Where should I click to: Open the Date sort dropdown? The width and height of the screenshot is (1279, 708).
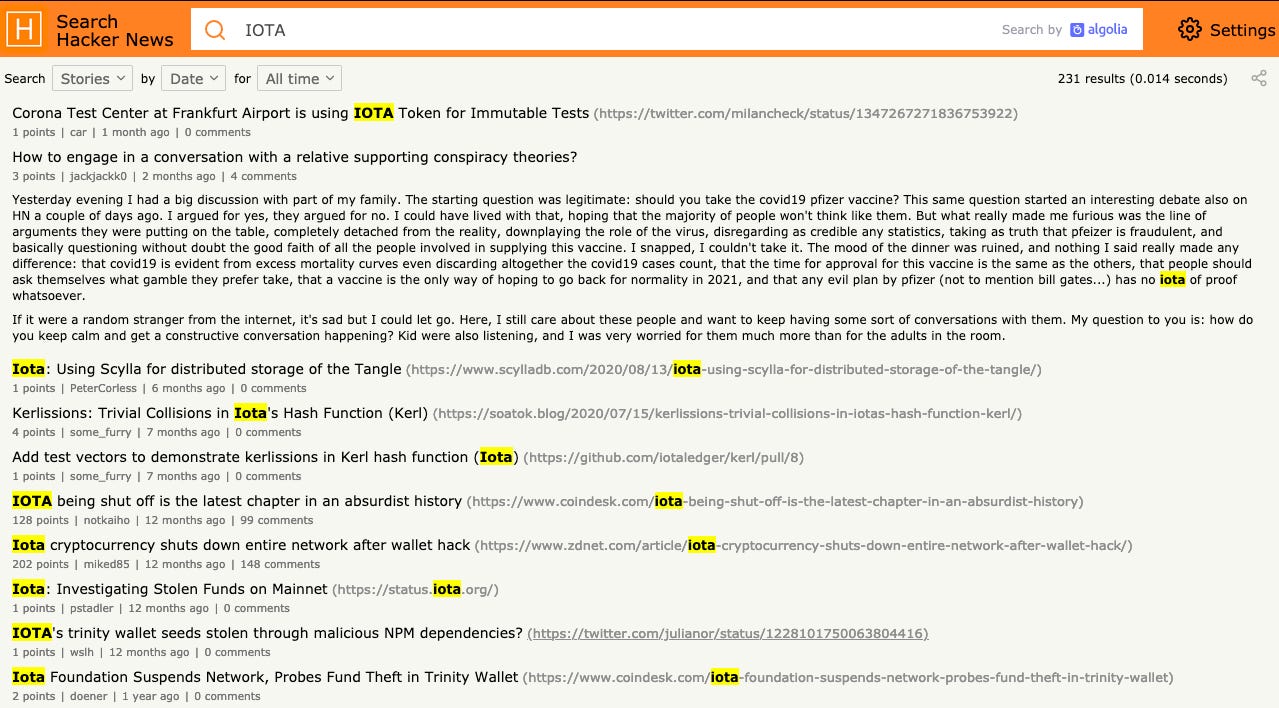[x=194, y=78]
